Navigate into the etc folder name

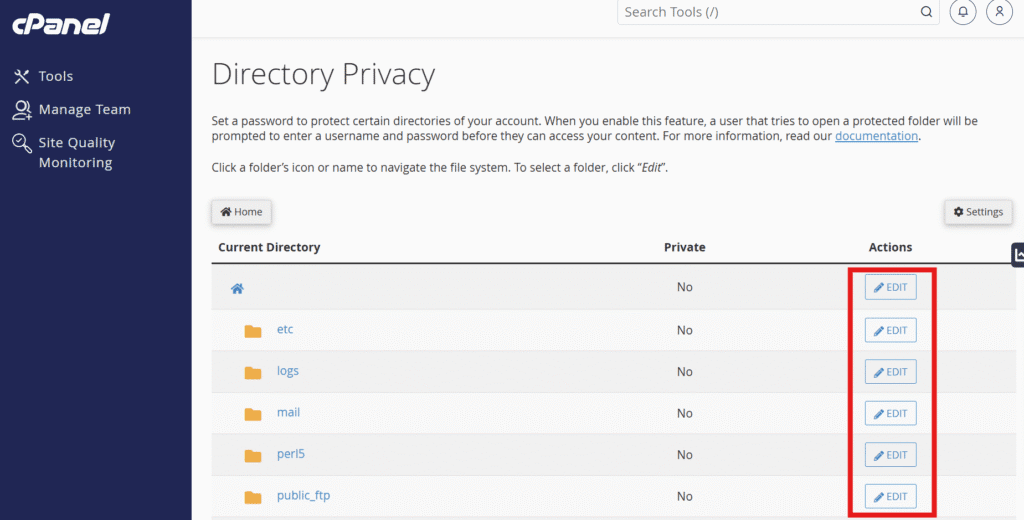(285, 329)
